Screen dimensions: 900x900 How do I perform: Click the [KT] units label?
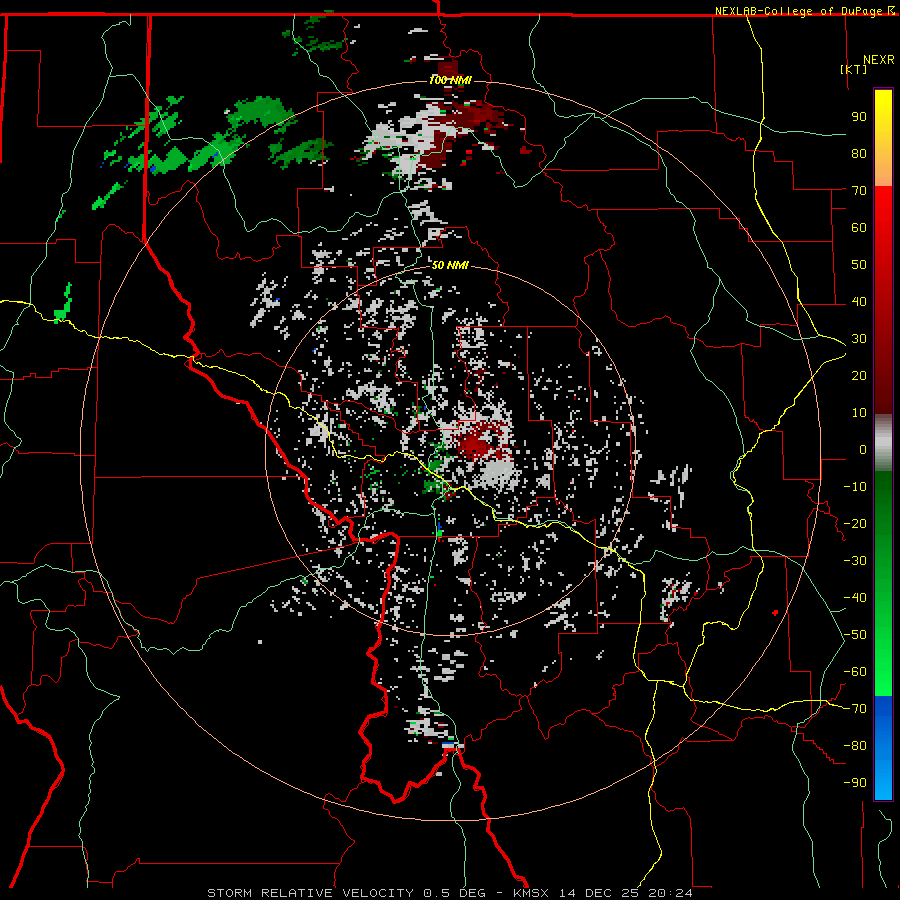(854, 69)
